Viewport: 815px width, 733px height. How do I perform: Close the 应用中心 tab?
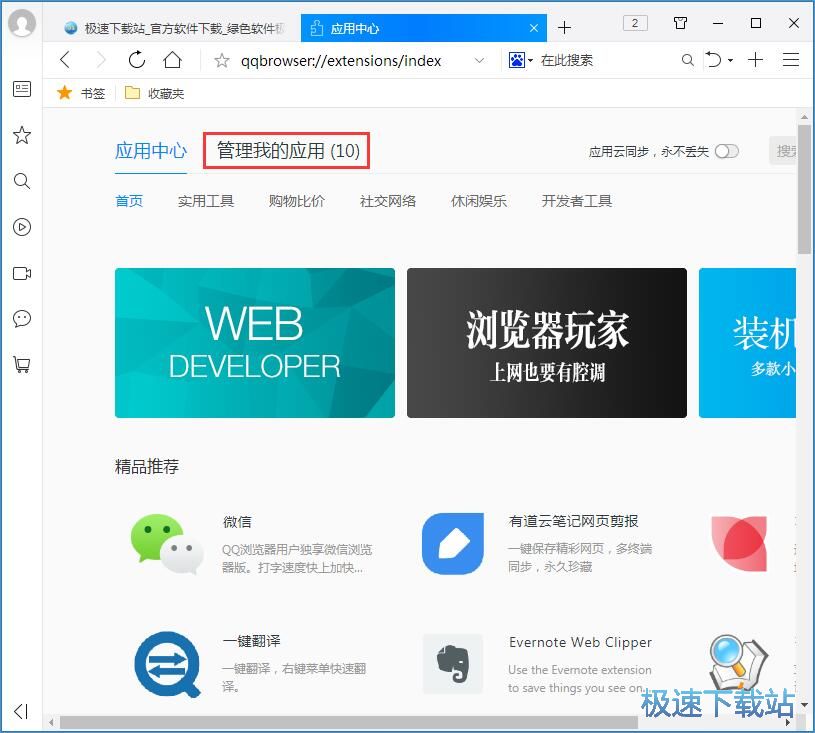coord(534,28)
